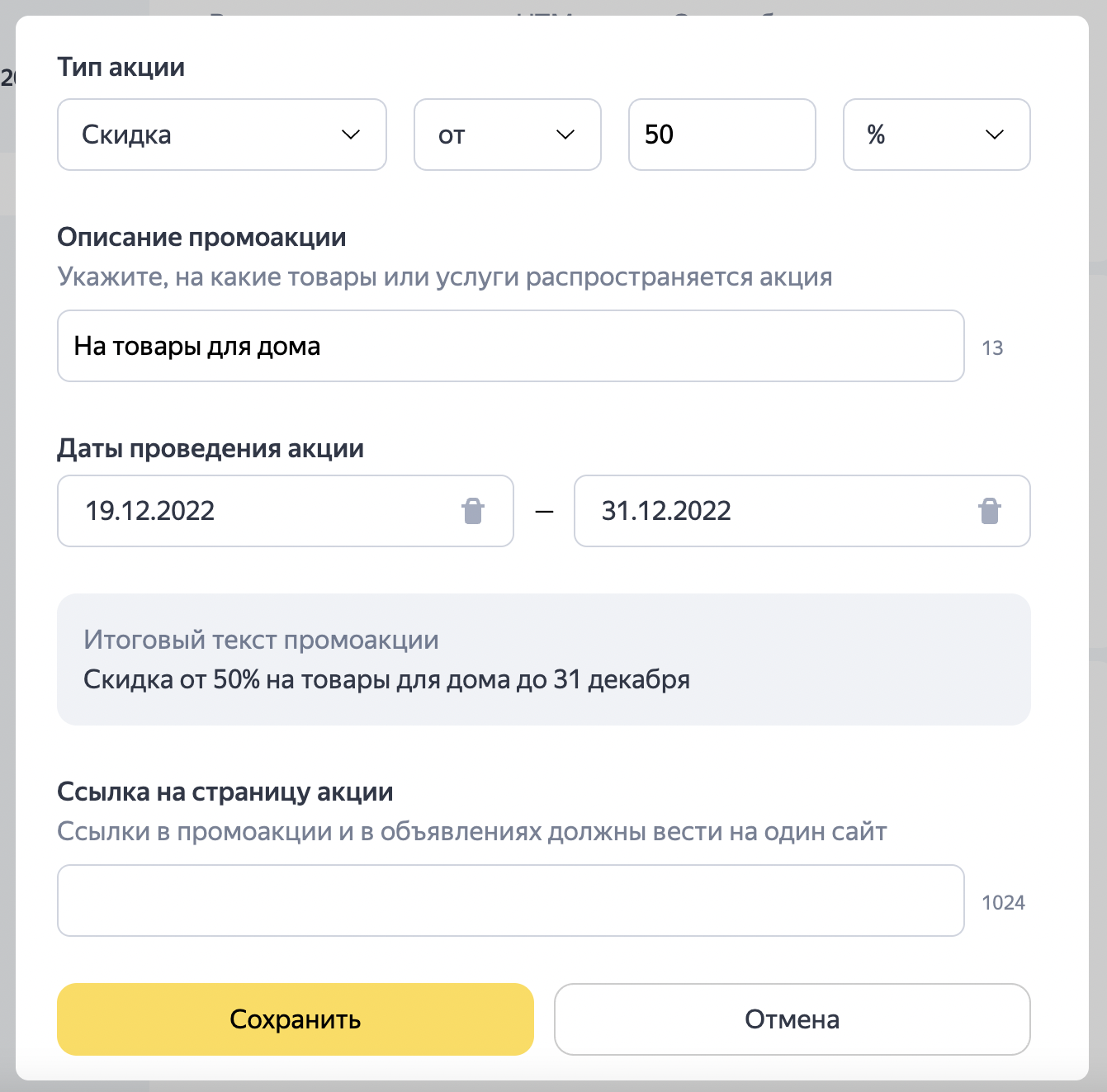1107x1092 pixels.
Task: Cancel with the Отмена button
Action: (x=792, y=1019)
